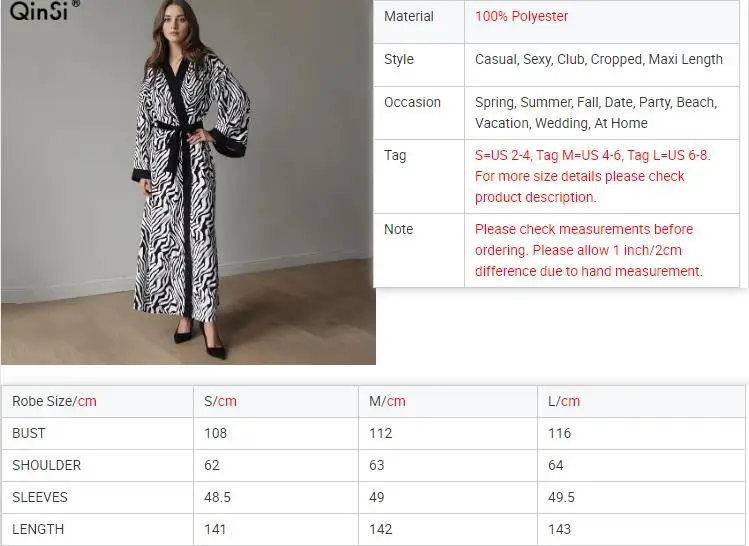Image resolution: width=749 pixels, height=546 pixels.
Task: Click the Casual, Sexy, Club style description
Action: (598, 59)
